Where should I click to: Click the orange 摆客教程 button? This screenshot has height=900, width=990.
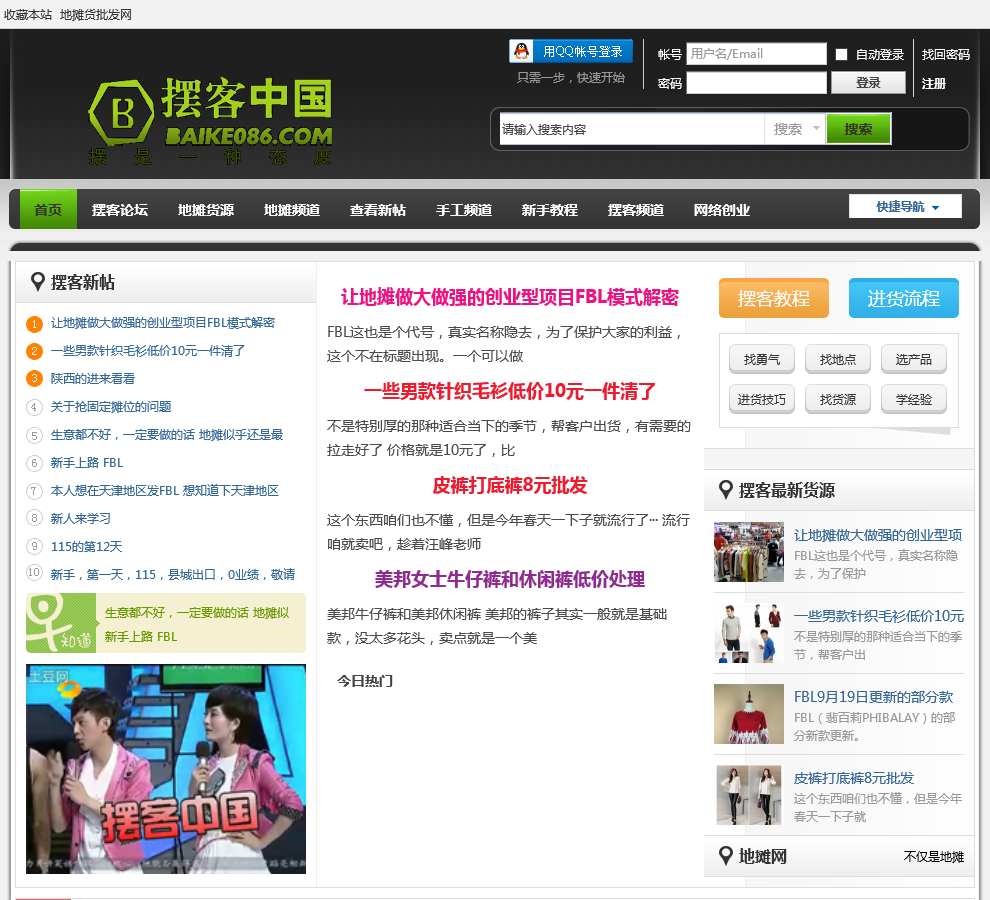tap(773, 298)
